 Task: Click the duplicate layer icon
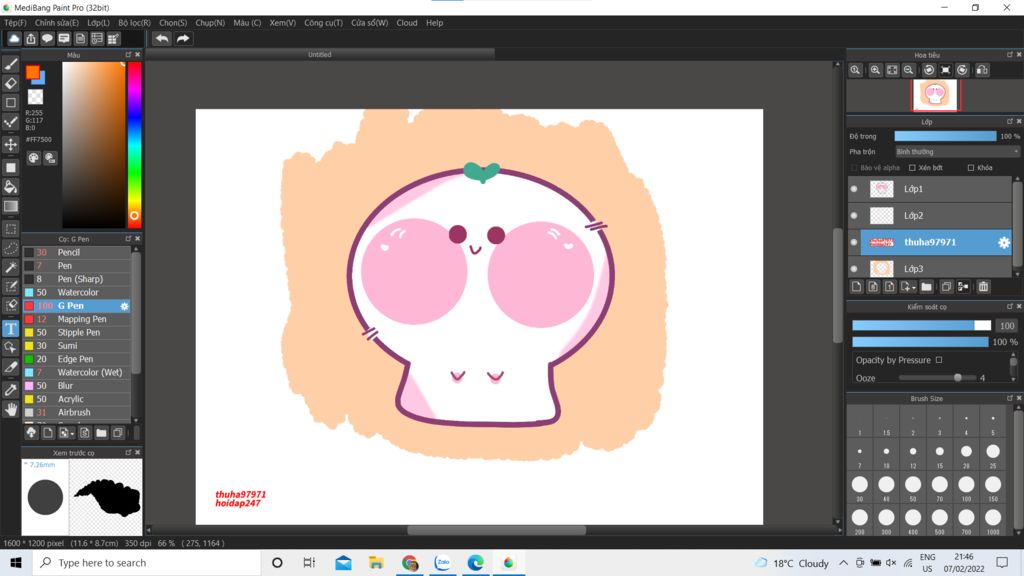click(946, 287)
